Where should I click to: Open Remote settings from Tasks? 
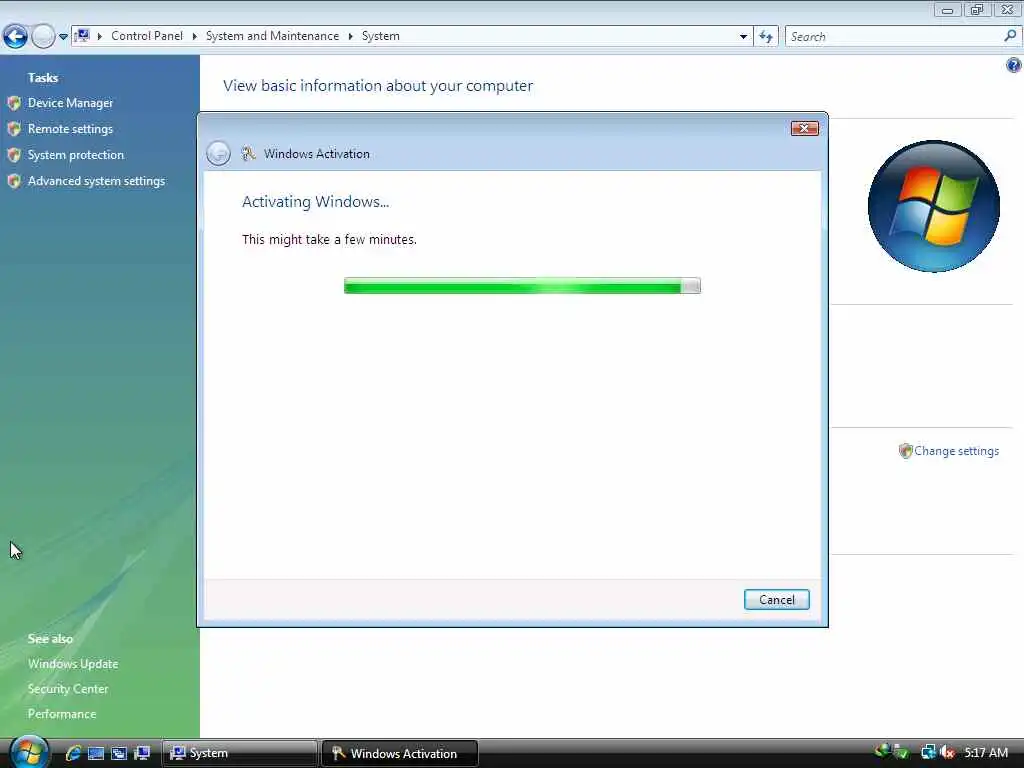tap(70, 129)
